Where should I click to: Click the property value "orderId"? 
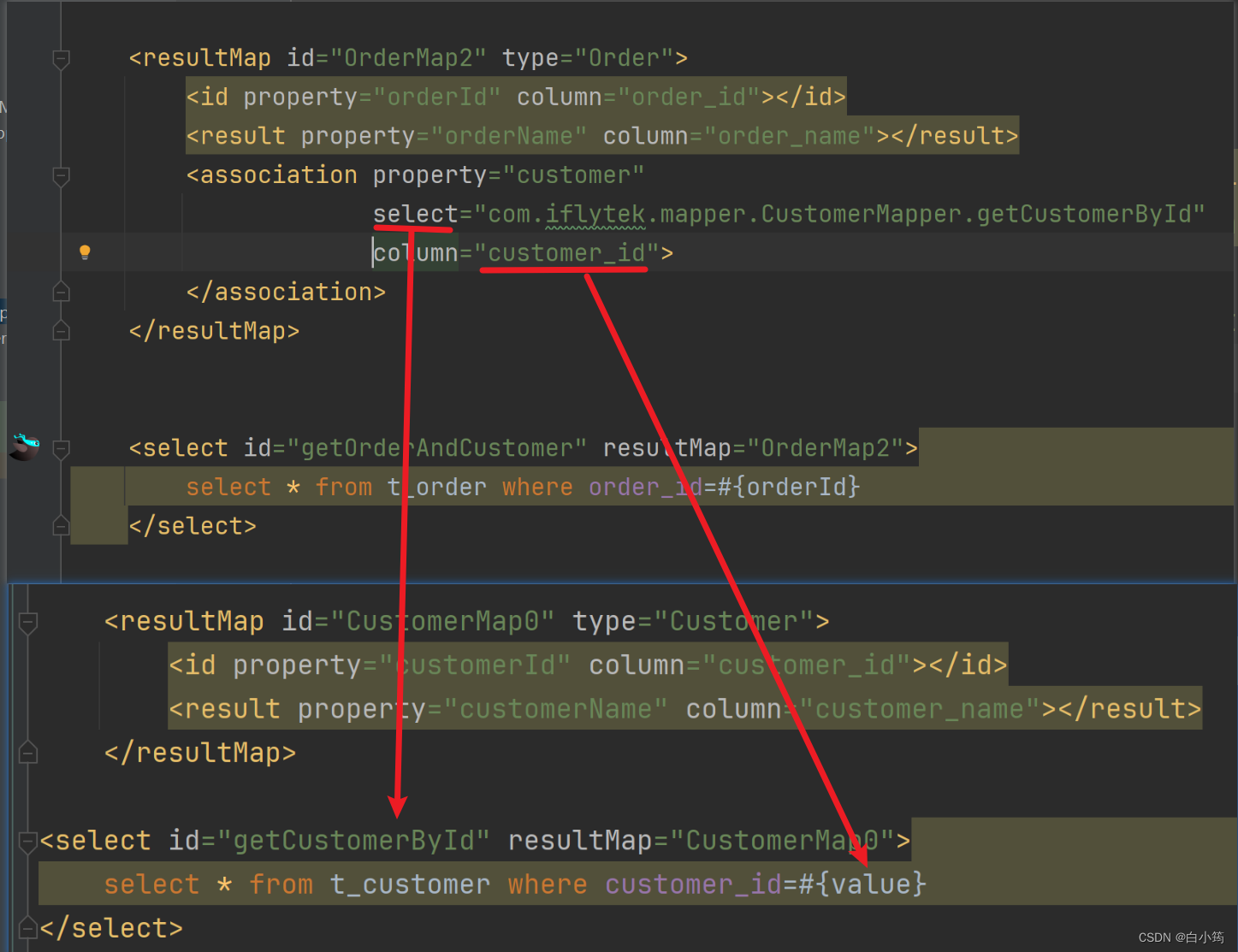point(437,97)
